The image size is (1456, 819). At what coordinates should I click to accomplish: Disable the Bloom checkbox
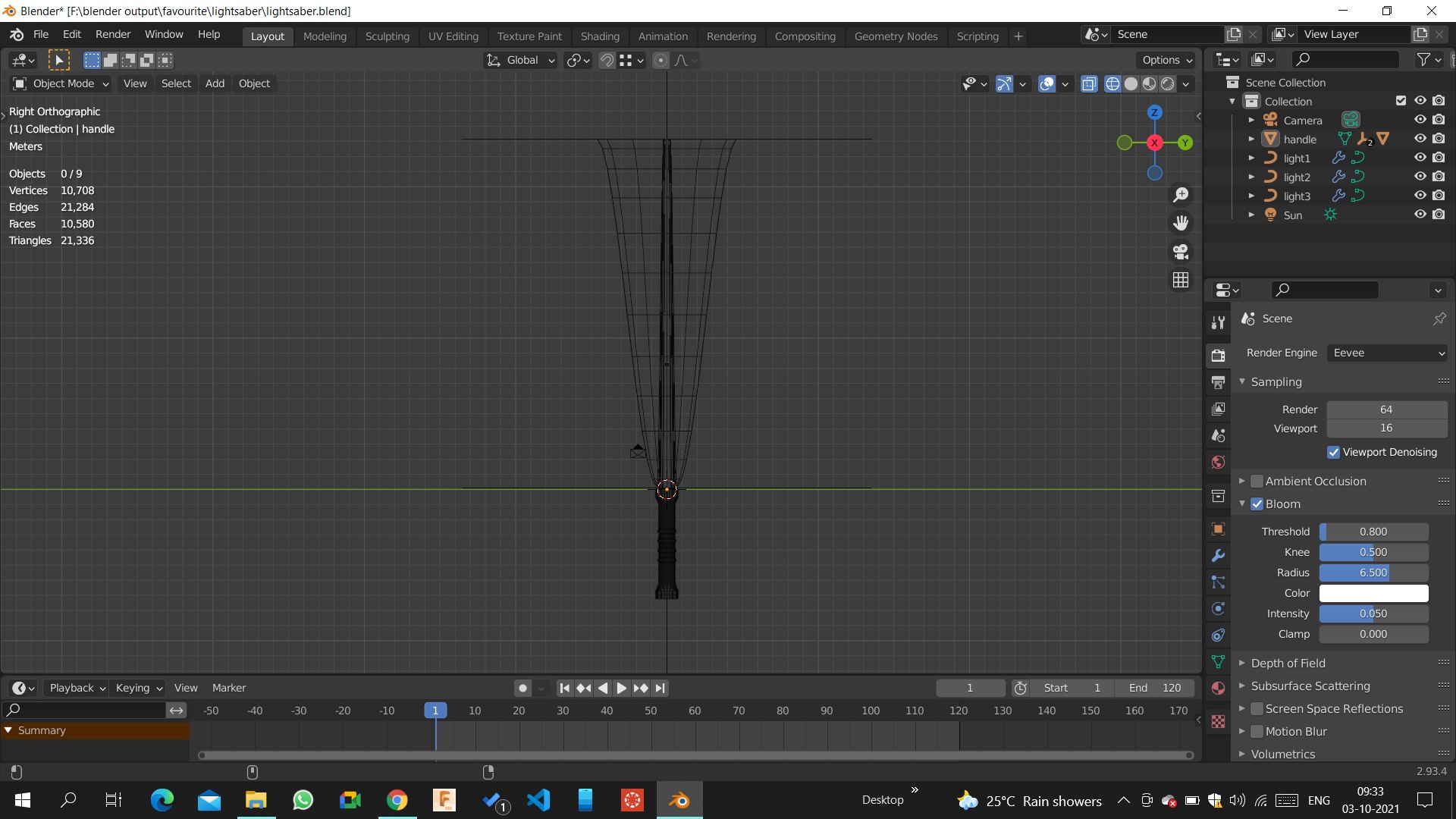(x=1257, y=504)
